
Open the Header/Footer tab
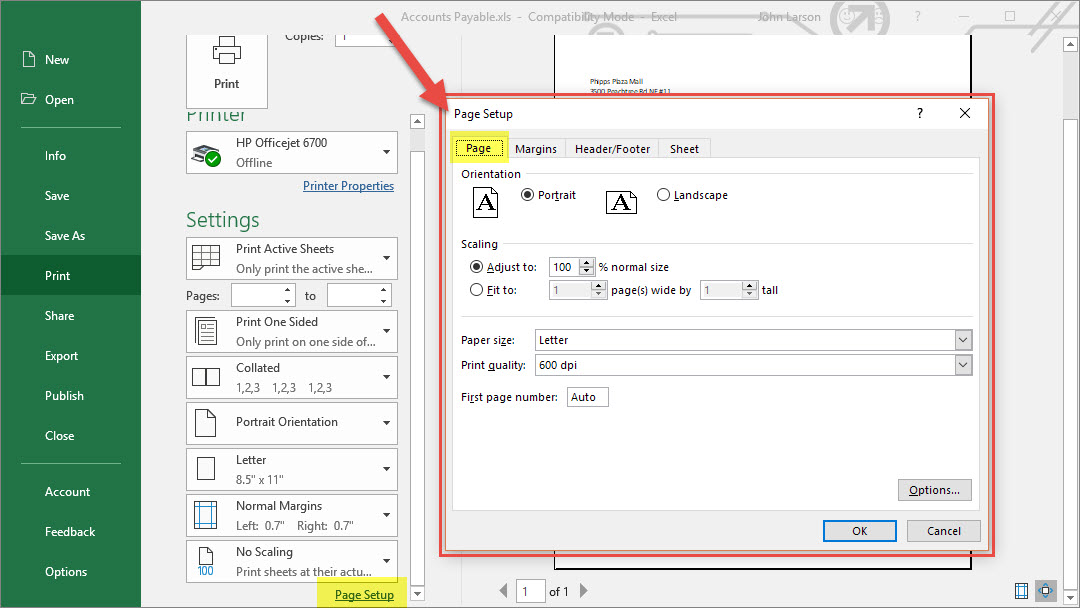point(612,148)
